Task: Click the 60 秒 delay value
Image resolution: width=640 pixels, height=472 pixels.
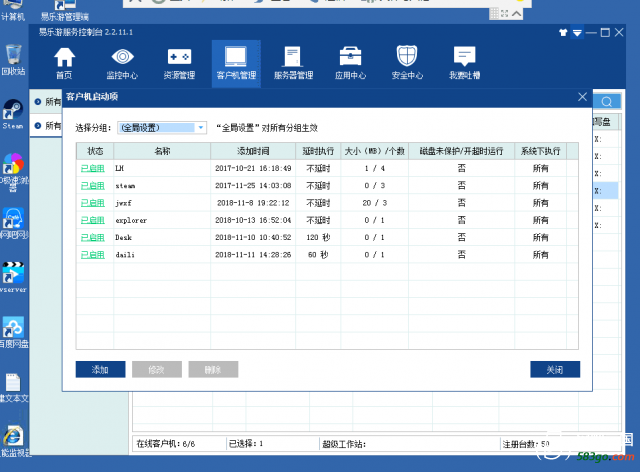Action: [x=318, y=255]
